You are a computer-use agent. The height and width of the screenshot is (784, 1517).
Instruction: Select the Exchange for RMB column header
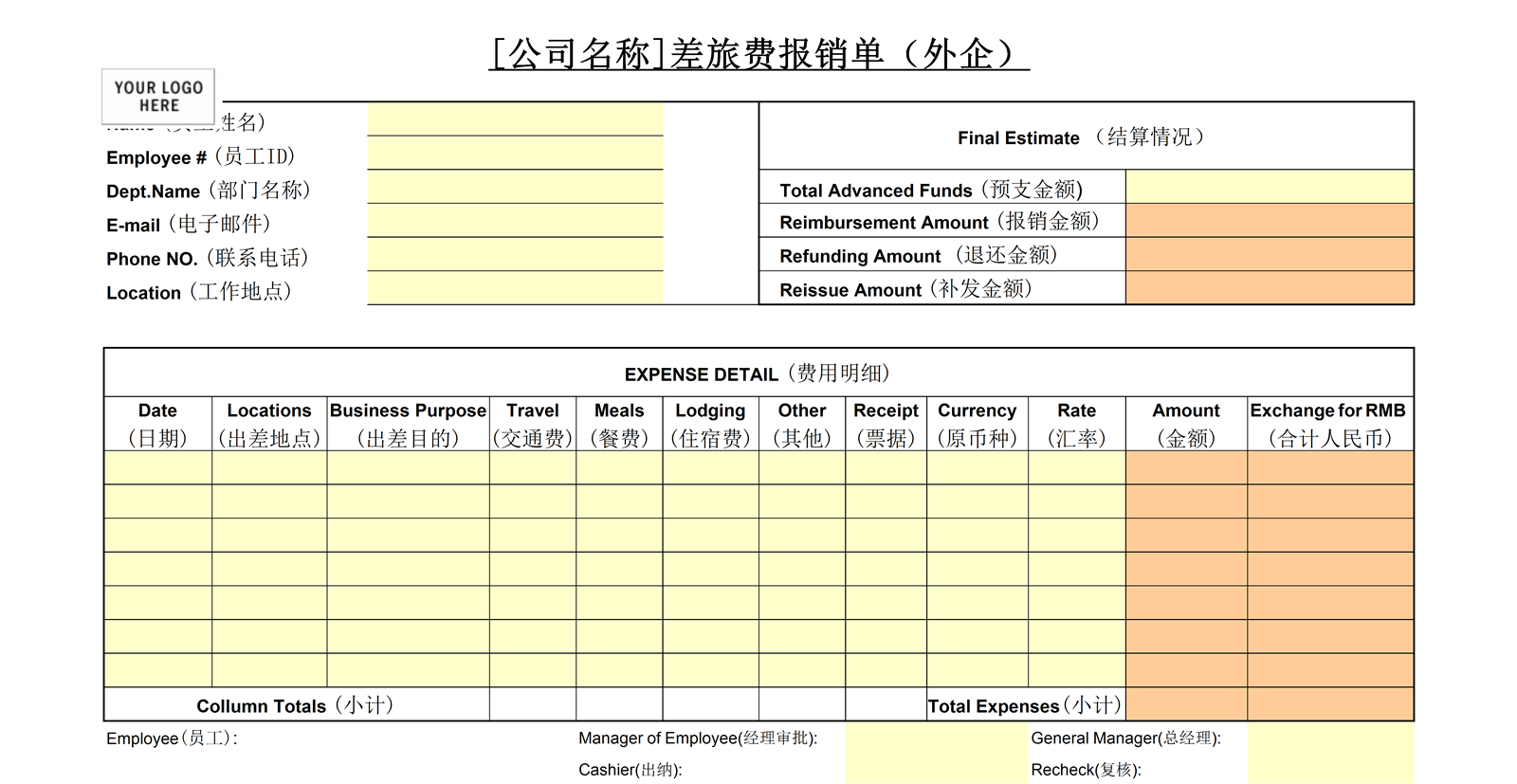1329,424
